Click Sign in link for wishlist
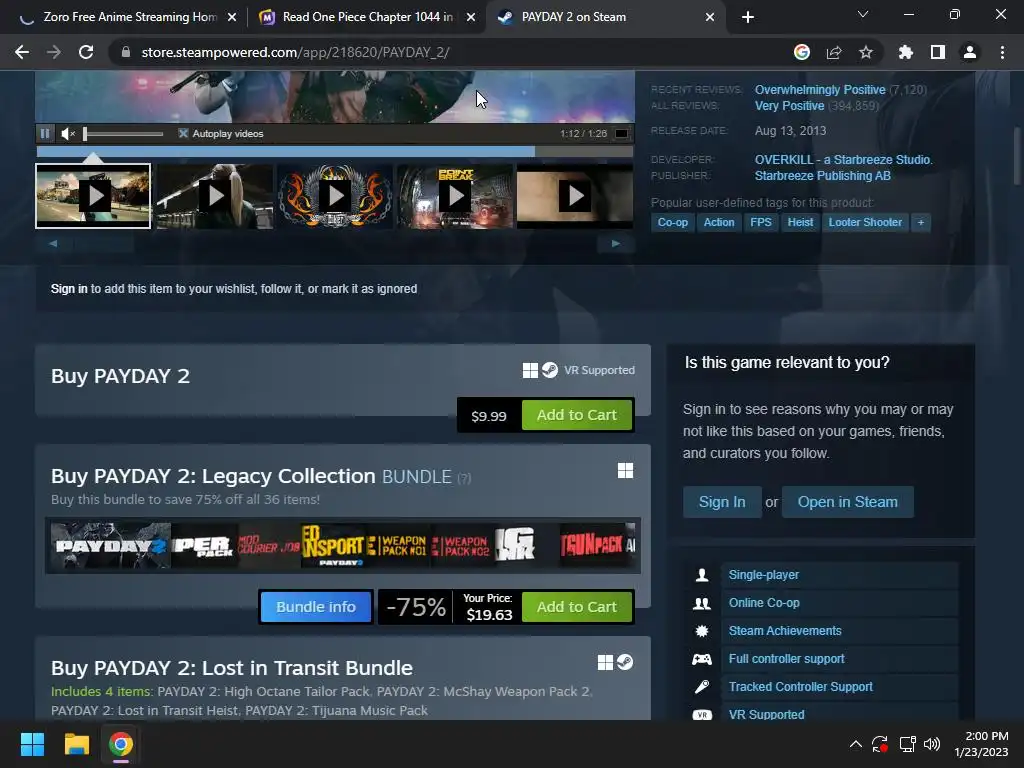Screen dimensions: 1024x768 click(69, 289)
